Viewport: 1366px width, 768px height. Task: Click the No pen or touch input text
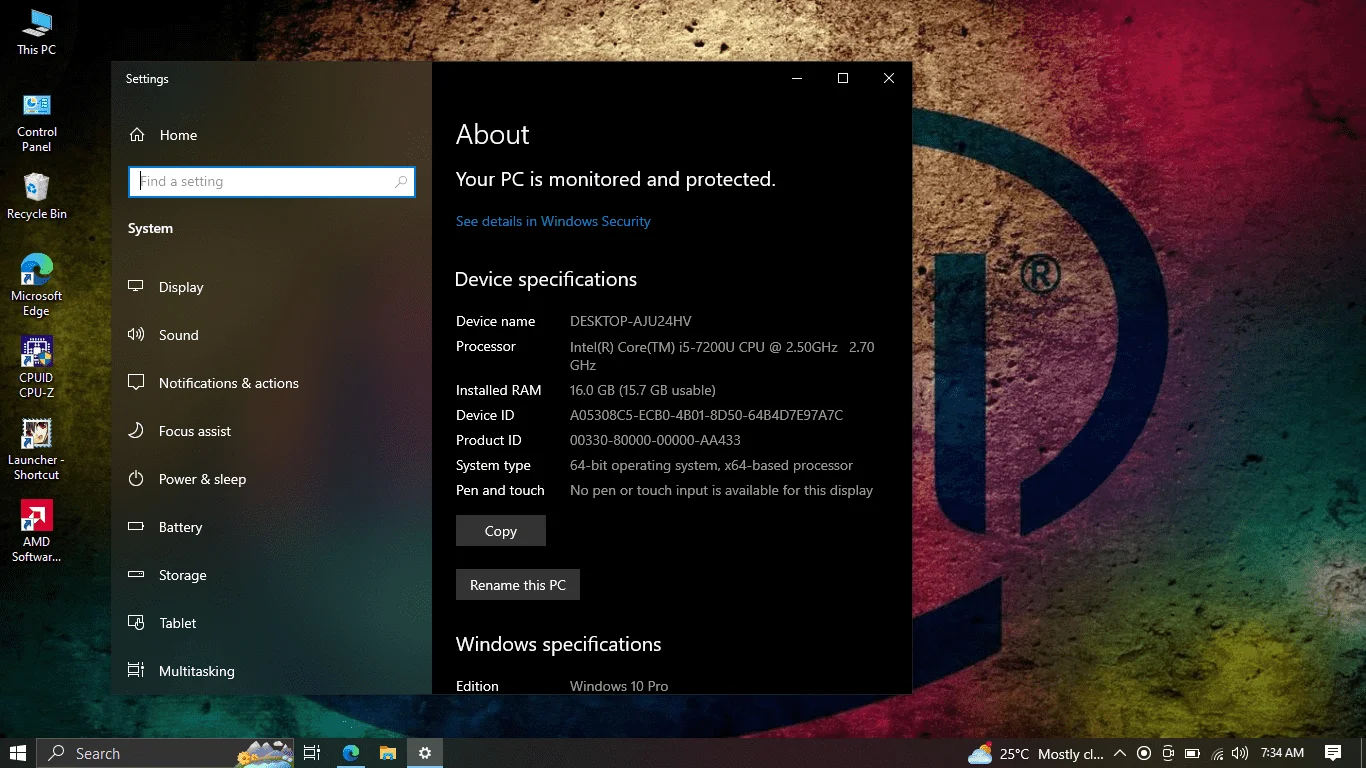(x=721, y=490)
